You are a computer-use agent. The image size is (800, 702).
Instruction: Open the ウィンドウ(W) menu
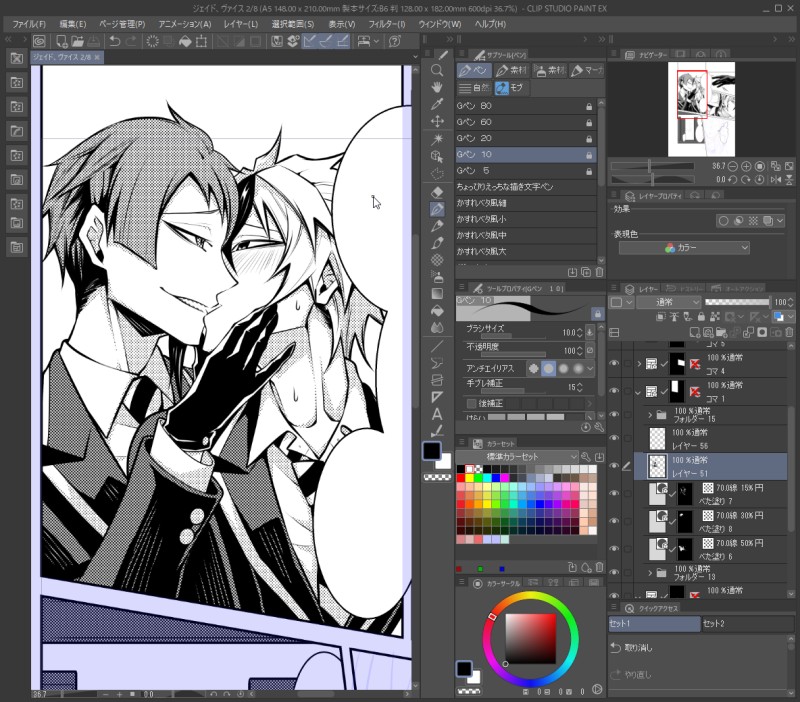tap(440, 24)
